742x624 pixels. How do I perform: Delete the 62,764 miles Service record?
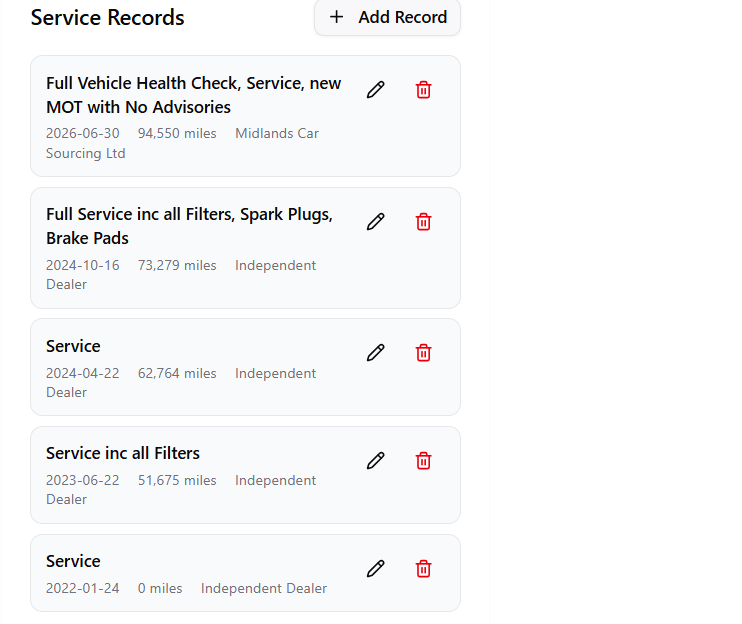(424, 352)
